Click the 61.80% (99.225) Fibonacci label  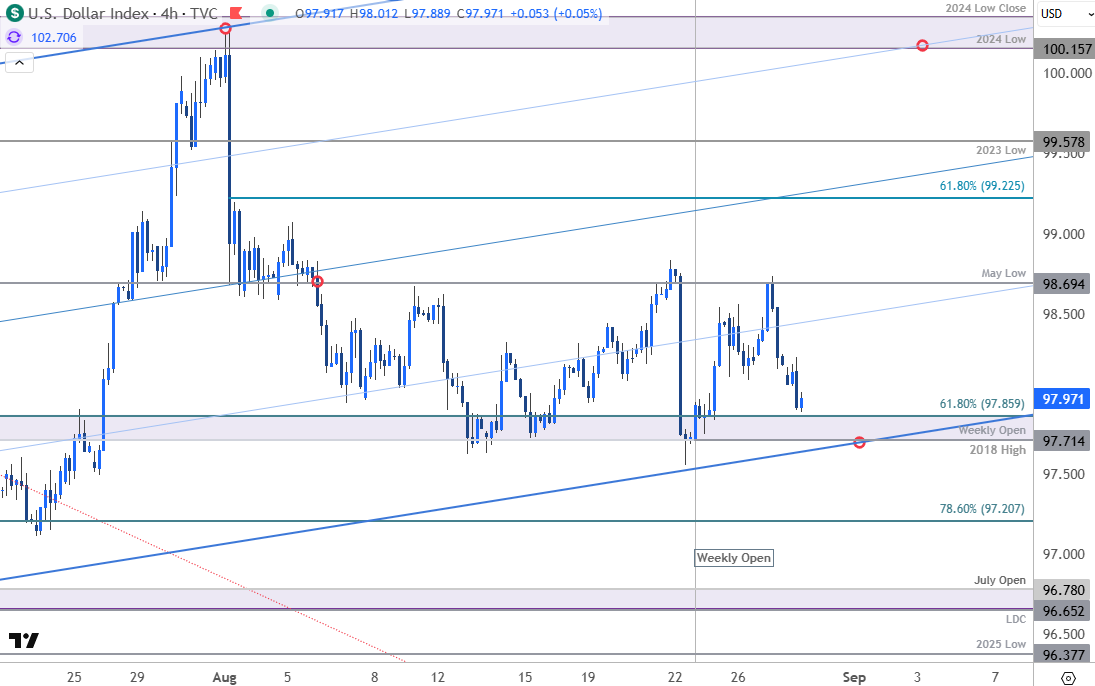pyautogui.click(x=982, y=186)
